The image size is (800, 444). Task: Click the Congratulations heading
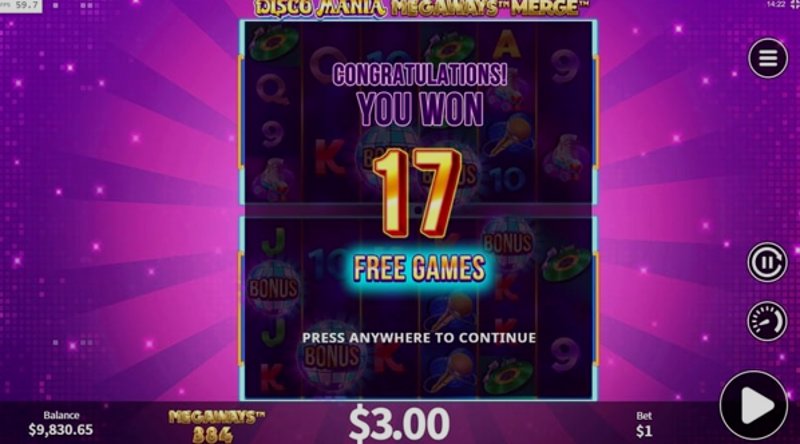(419, 75)
